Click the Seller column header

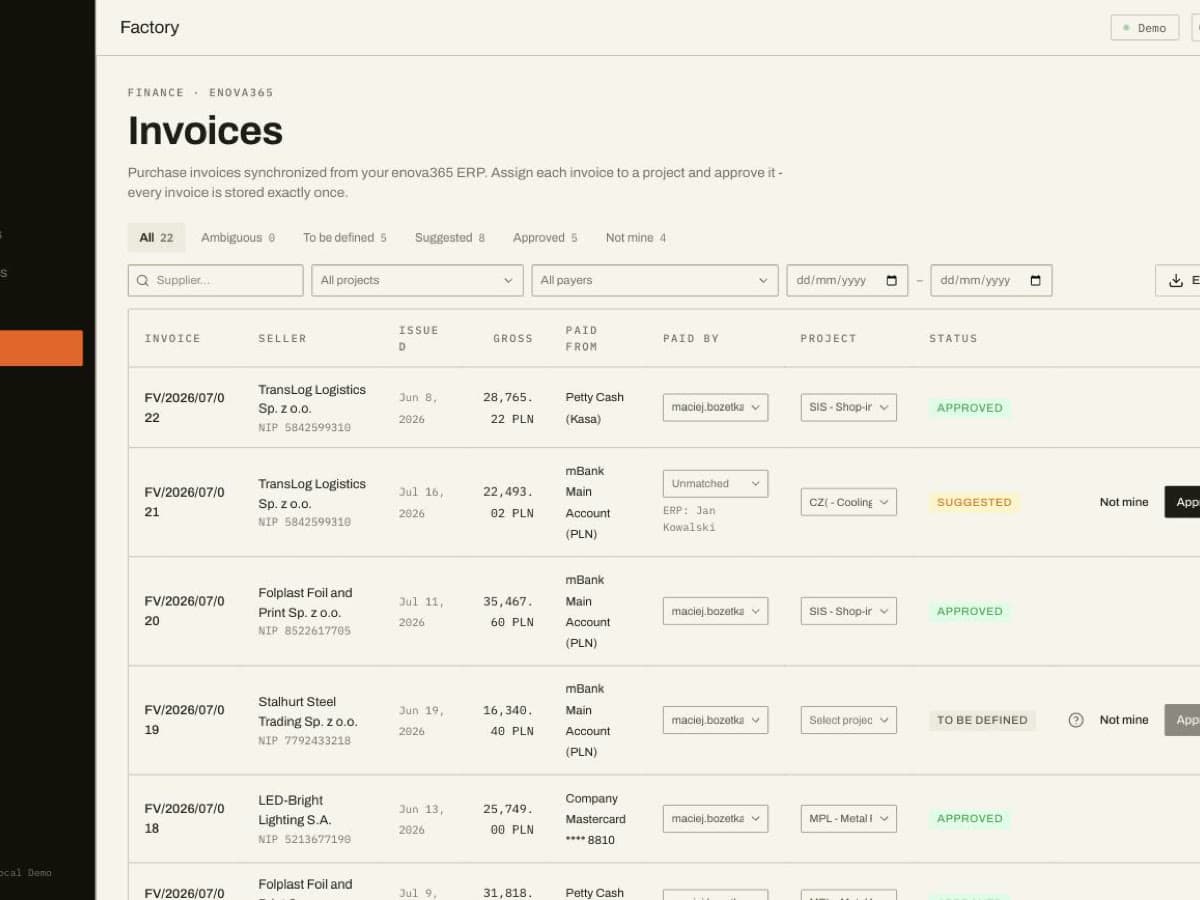pos(282,339)
